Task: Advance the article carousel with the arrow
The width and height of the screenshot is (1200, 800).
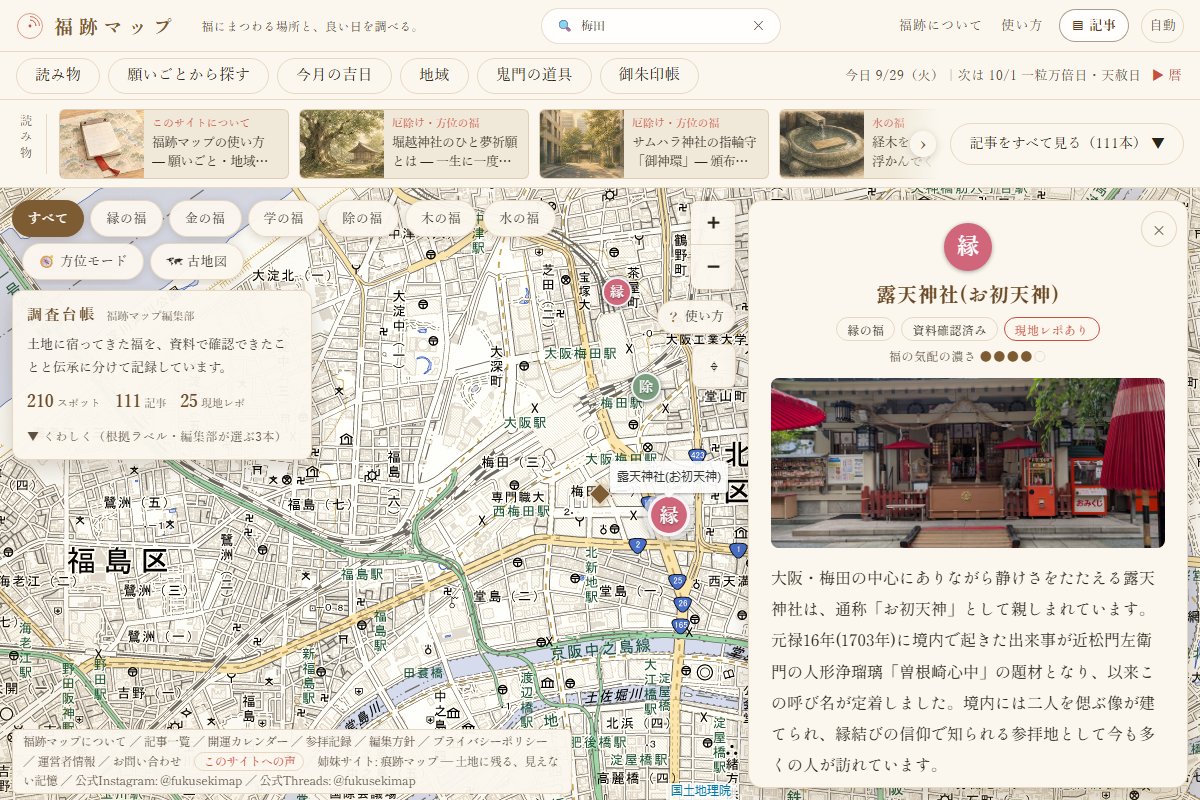Action: (923, 144)
